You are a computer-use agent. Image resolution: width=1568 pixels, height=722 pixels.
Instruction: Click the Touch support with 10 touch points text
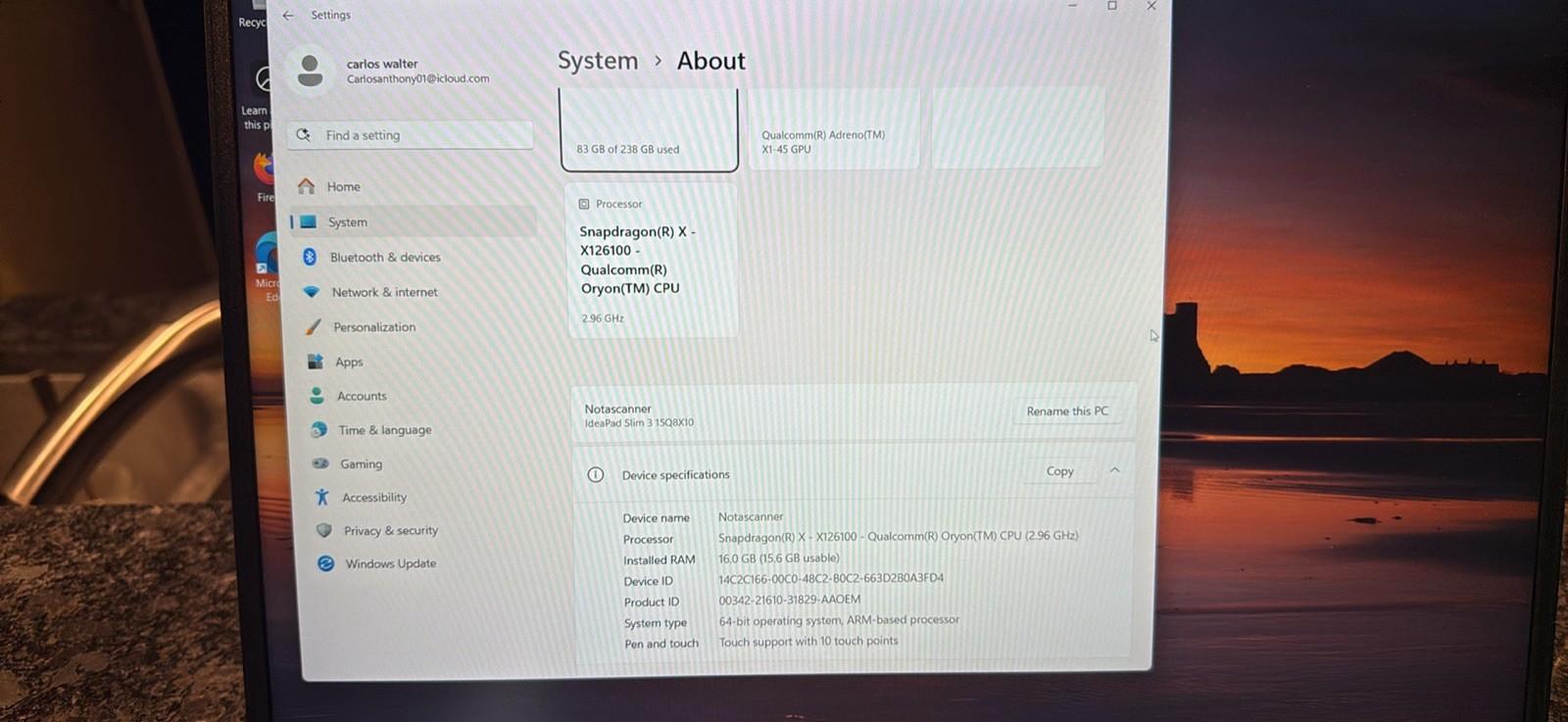(808, 642)
